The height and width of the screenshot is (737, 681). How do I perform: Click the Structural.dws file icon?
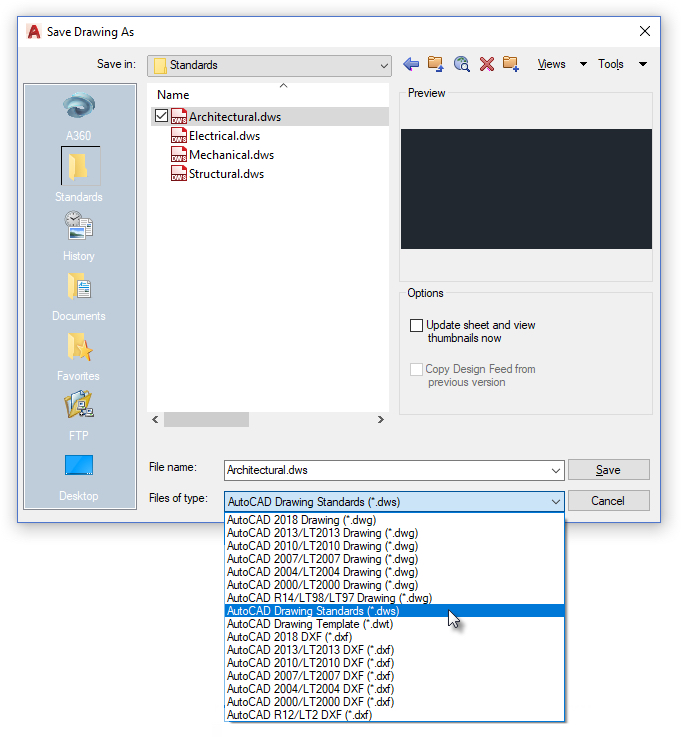(x=179, y=173)
